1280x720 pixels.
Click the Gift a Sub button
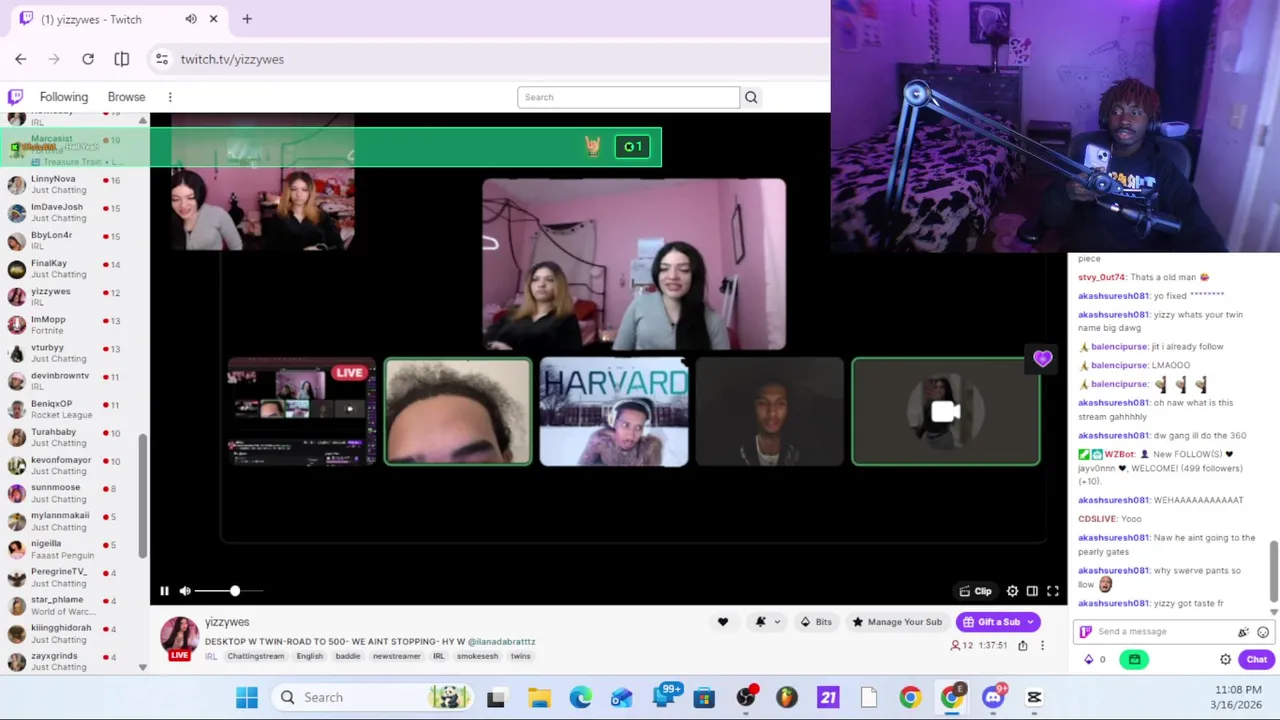click(x=998, y=622)
